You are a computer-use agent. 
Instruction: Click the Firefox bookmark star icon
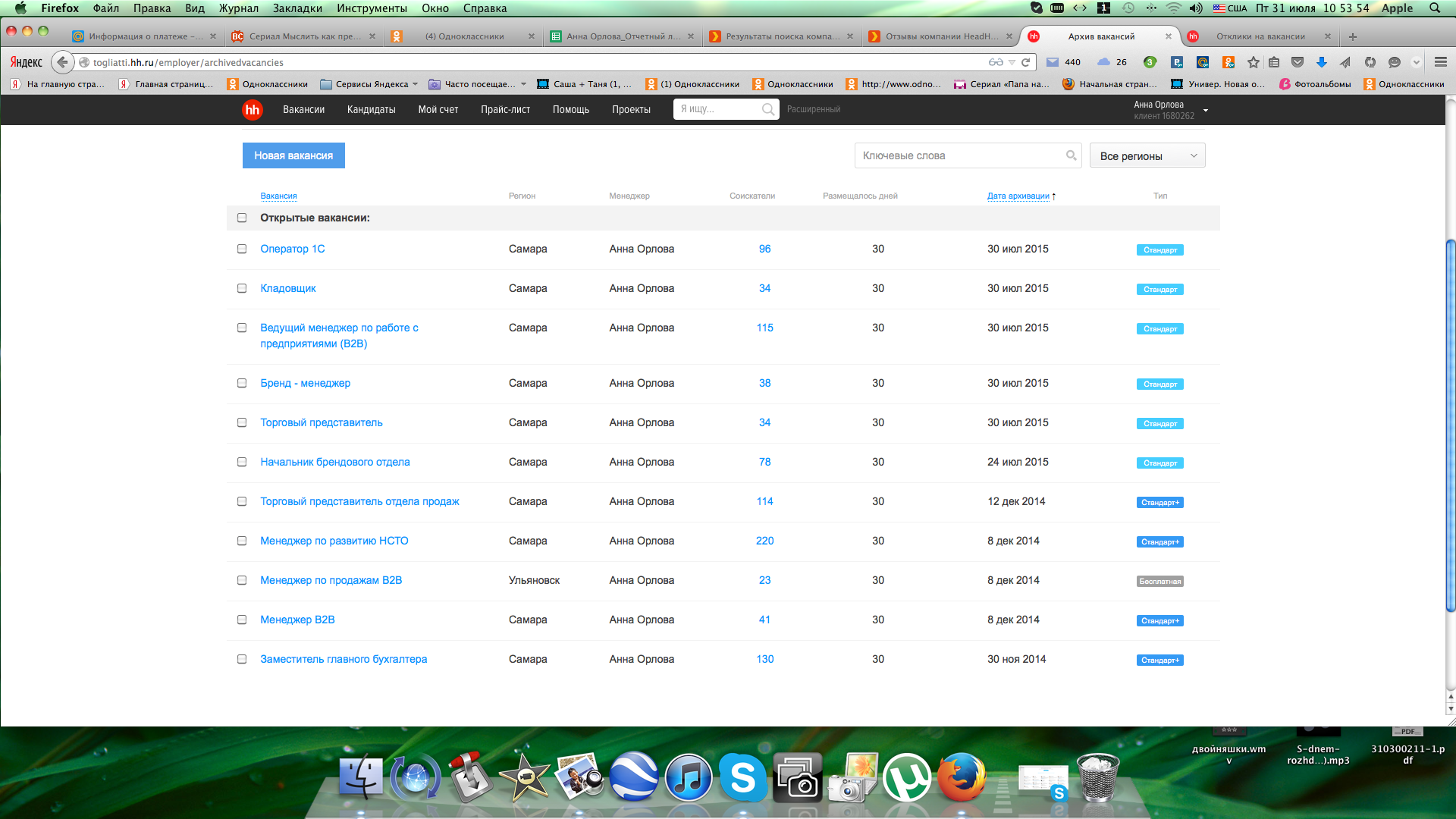point(1253,62)
